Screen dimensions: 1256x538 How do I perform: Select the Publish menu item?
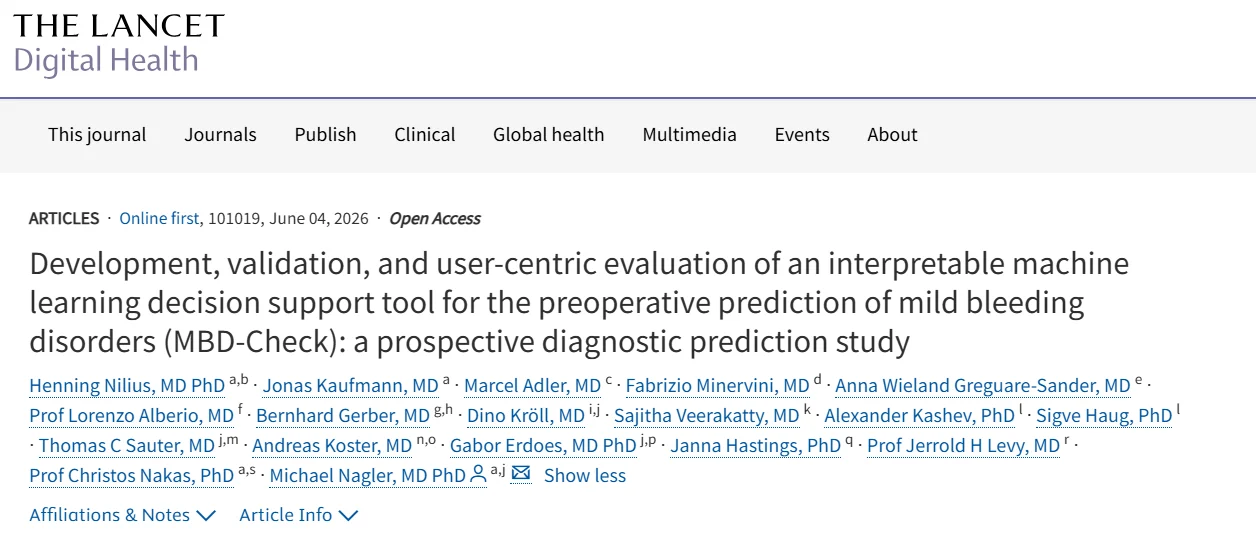(325, 135)
